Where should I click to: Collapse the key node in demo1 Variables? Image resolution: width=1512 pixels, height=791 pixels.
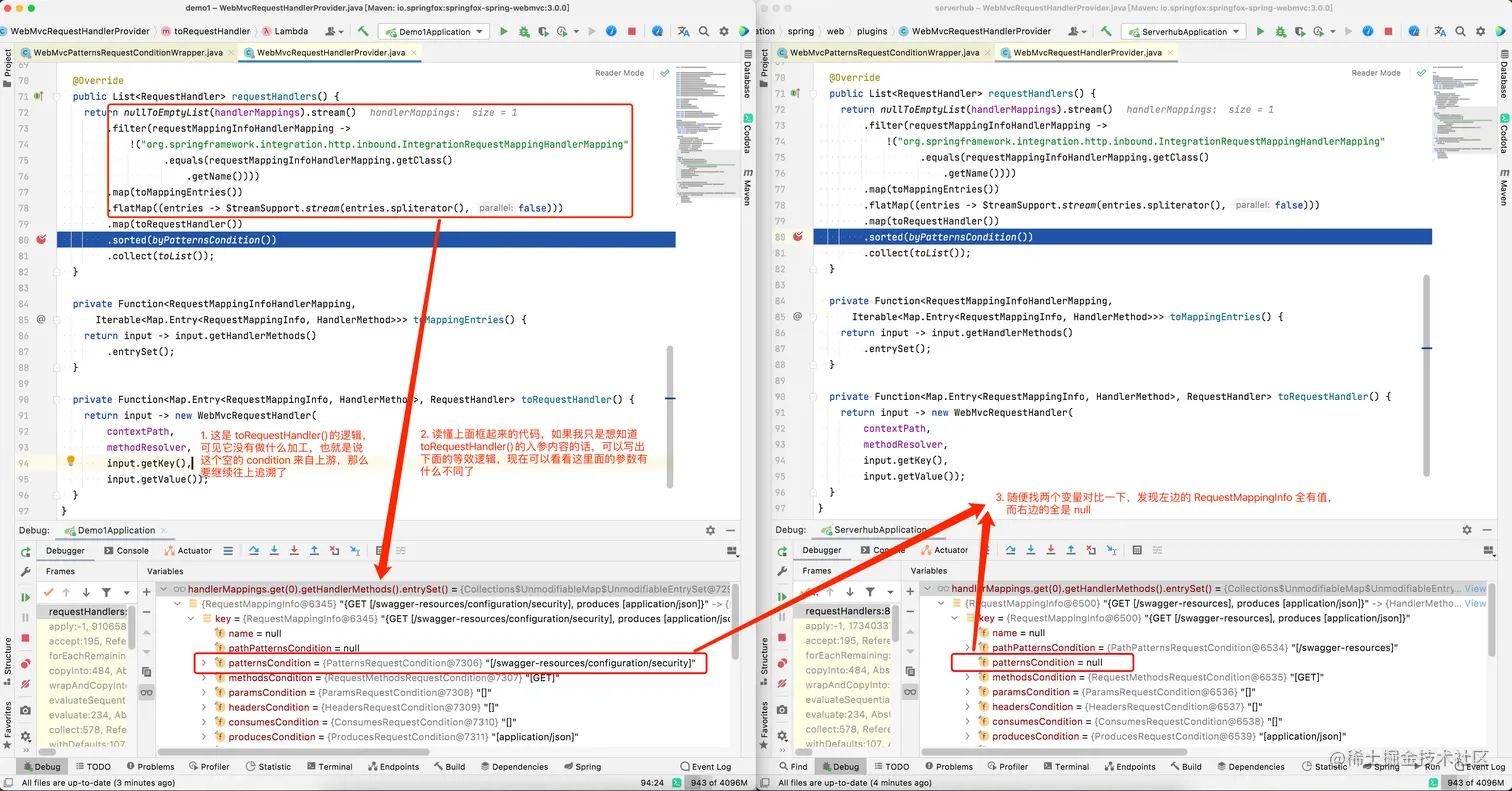(191, 619)
